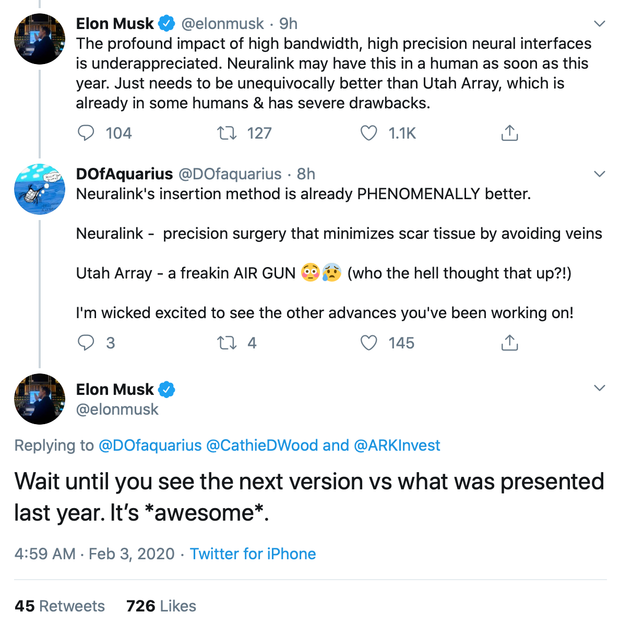This screenshot has width=620, height=629.
Task: Click the Twitter for iPhone link
Action: (253, 554)
